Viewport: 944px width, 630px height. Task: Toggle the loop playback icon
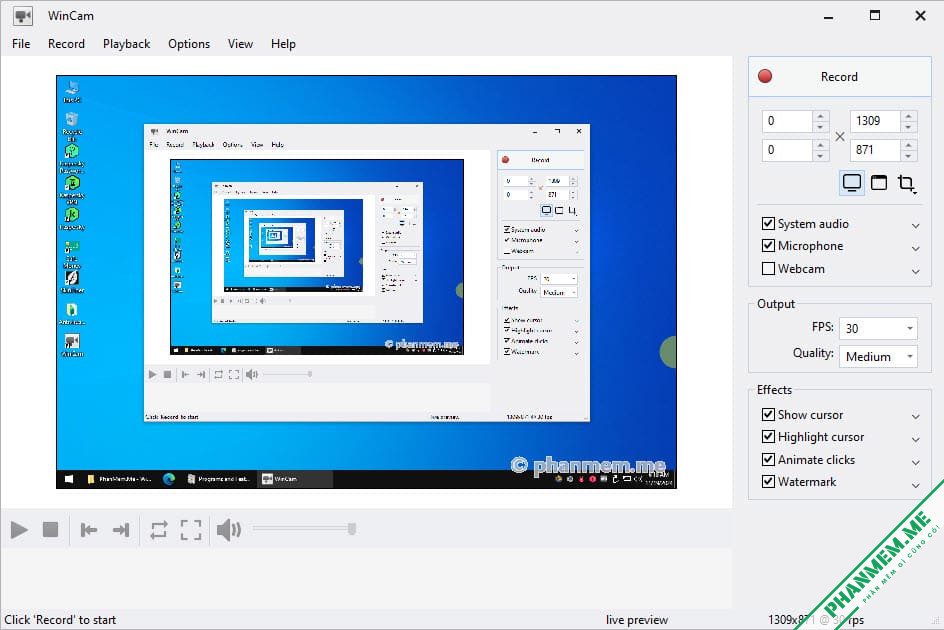[x=159, y=530]
